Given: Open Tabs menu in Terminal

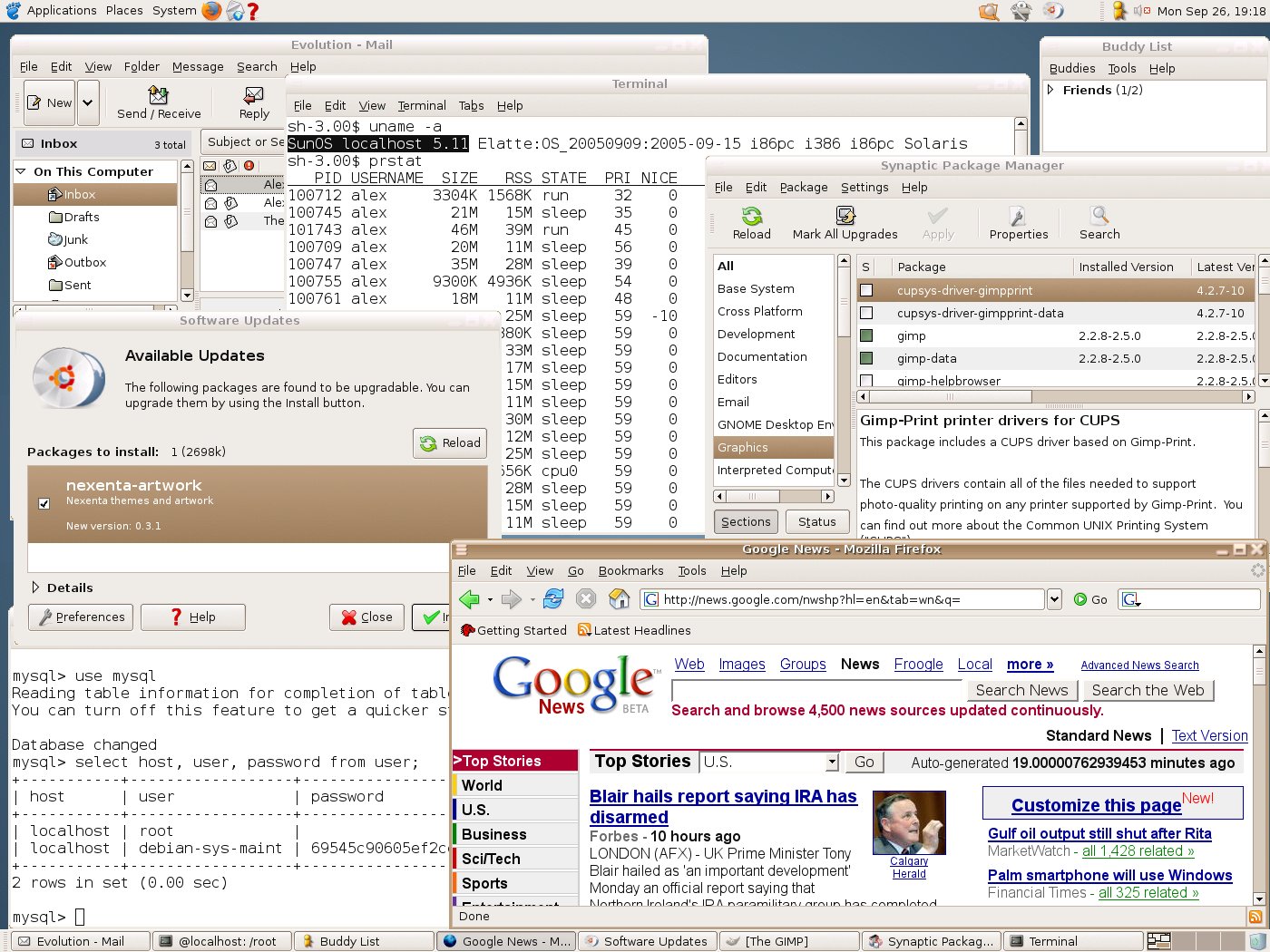Looking at the screenshot, I should point(471,105).
